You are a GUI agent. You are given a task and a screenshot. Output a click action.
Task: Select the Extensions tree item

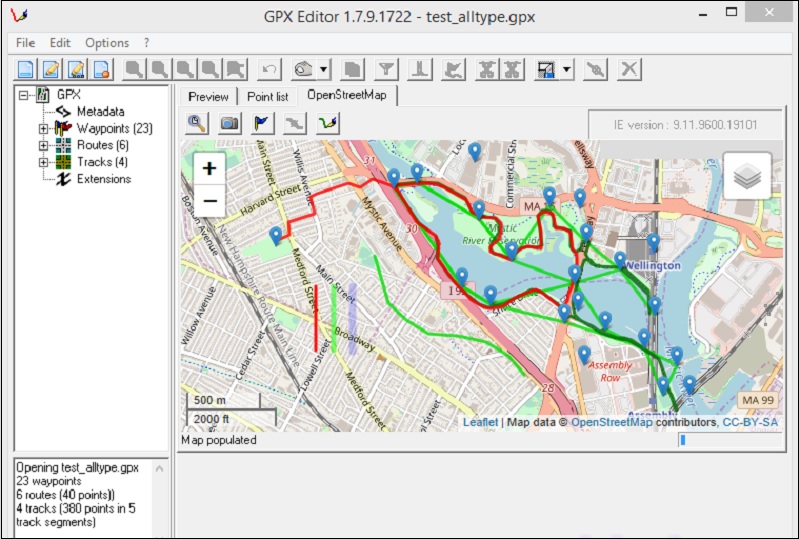[x=104, y=179]
